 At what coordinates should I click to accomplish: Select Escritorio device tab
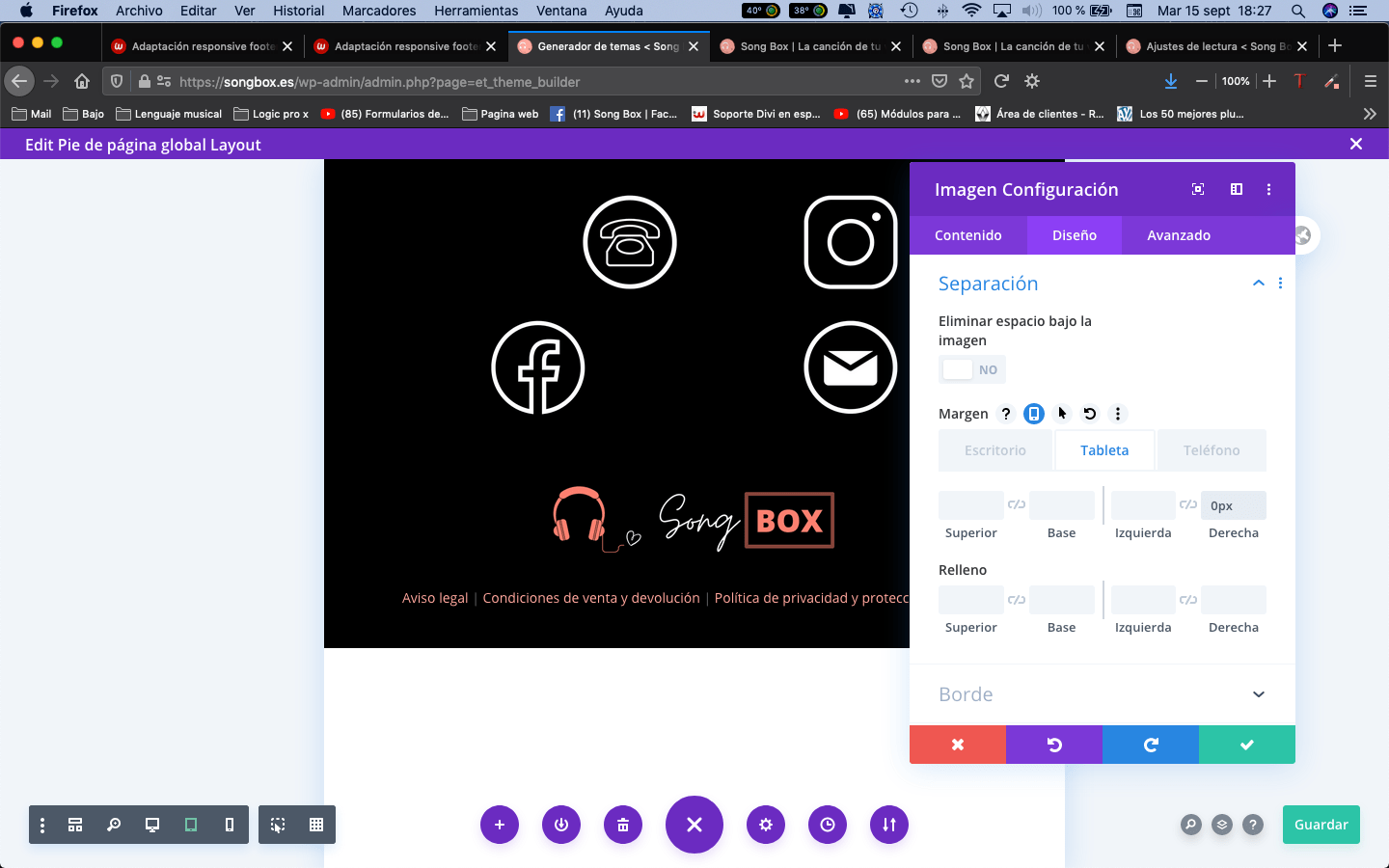pos(995,450)
